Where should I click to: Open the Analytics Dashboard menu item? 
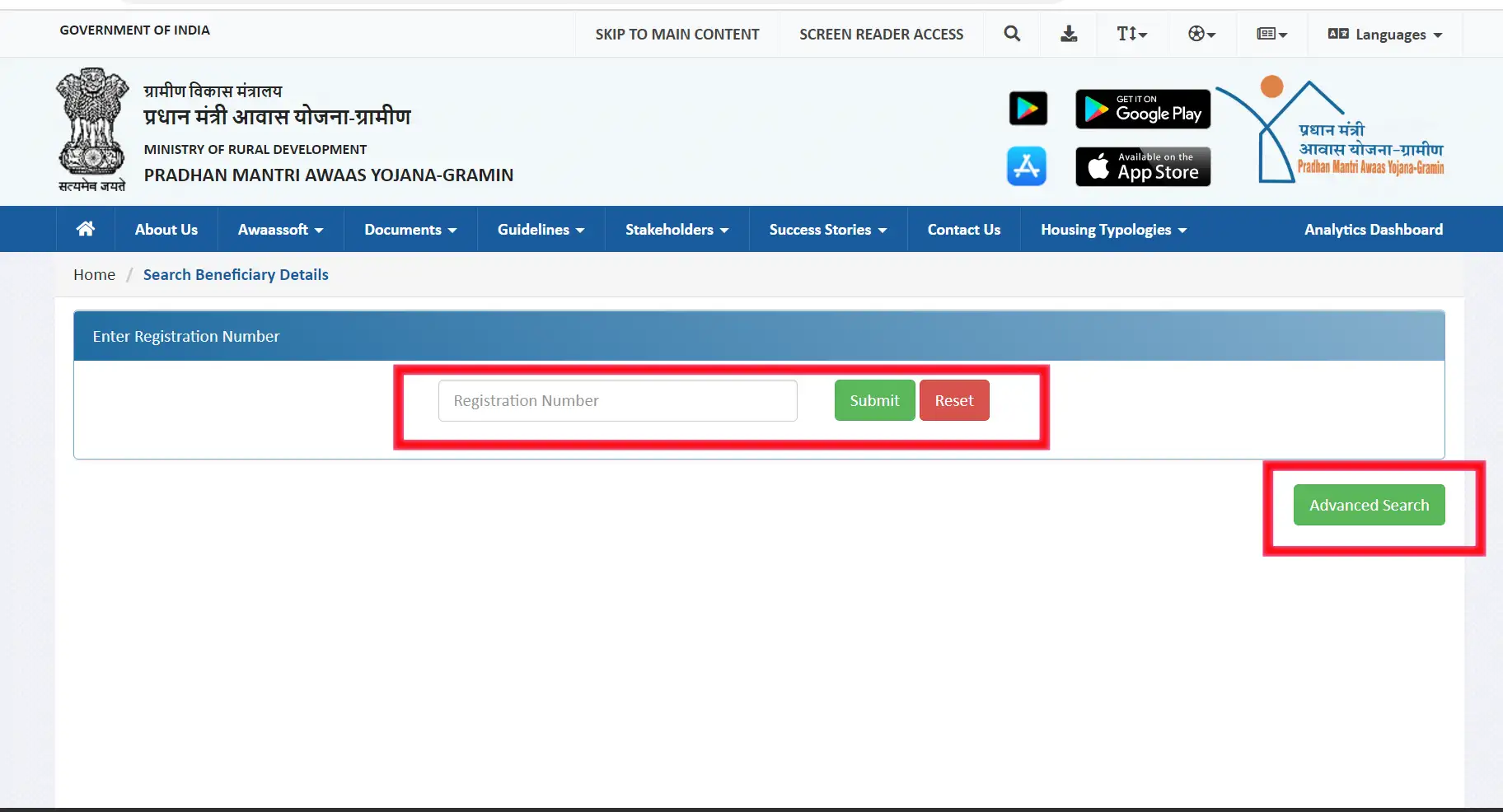click(1374, 230)
